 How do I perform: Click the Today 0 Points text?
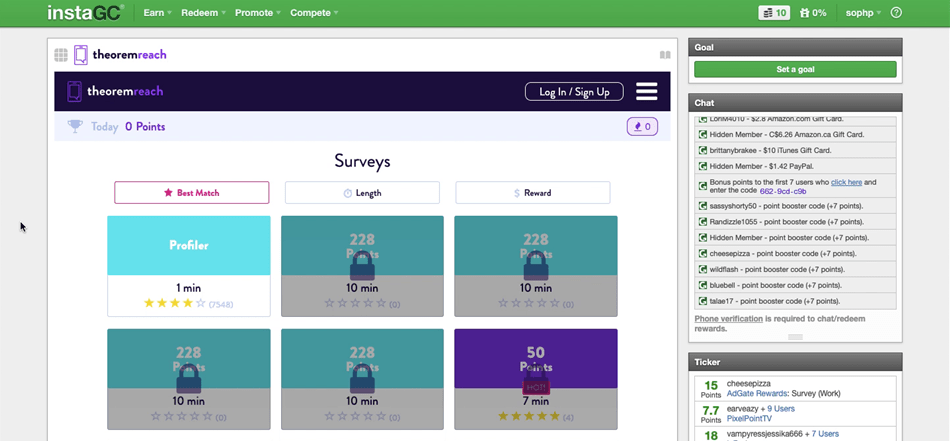click(128, 127)
